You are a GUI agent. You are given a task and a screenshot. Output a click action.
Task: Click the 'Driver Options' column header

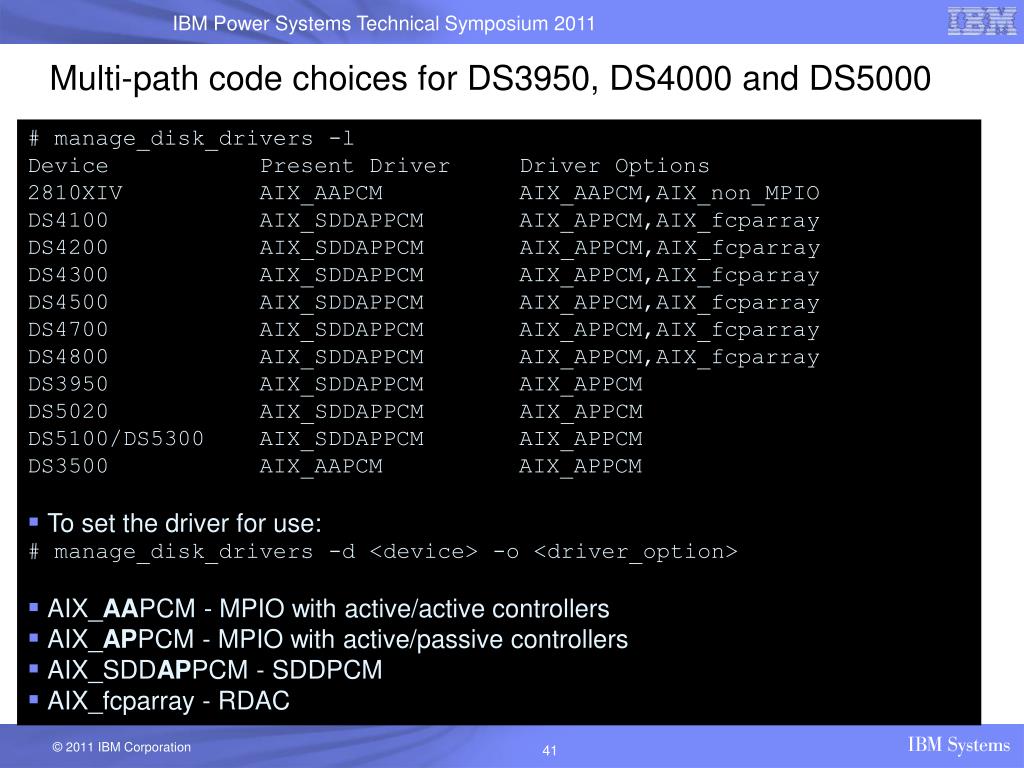coord(615,166)
